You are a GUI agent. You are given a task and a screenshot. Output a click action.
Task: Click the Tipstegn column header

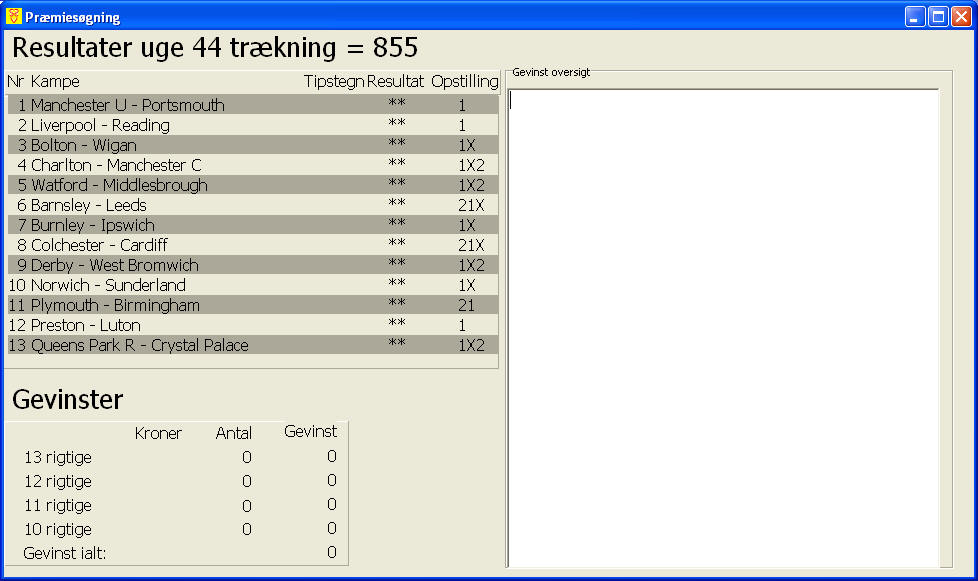pyautogui.click(x=334, y=82)
